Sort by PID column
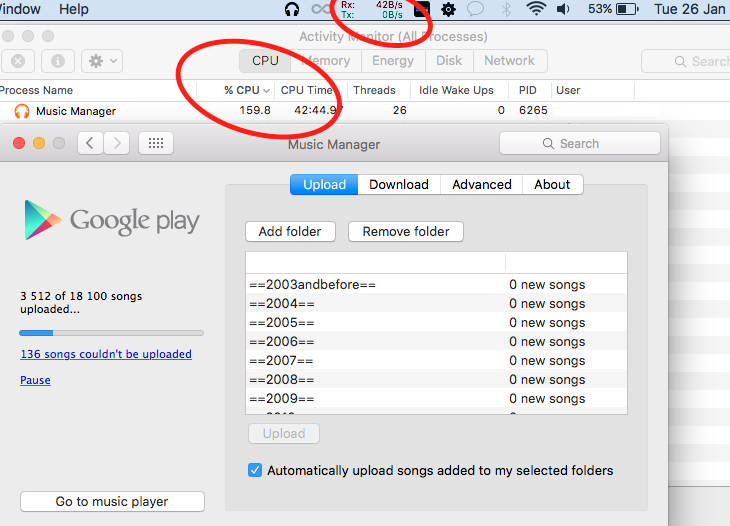730x526 pixels. click(x=528, y=90)
